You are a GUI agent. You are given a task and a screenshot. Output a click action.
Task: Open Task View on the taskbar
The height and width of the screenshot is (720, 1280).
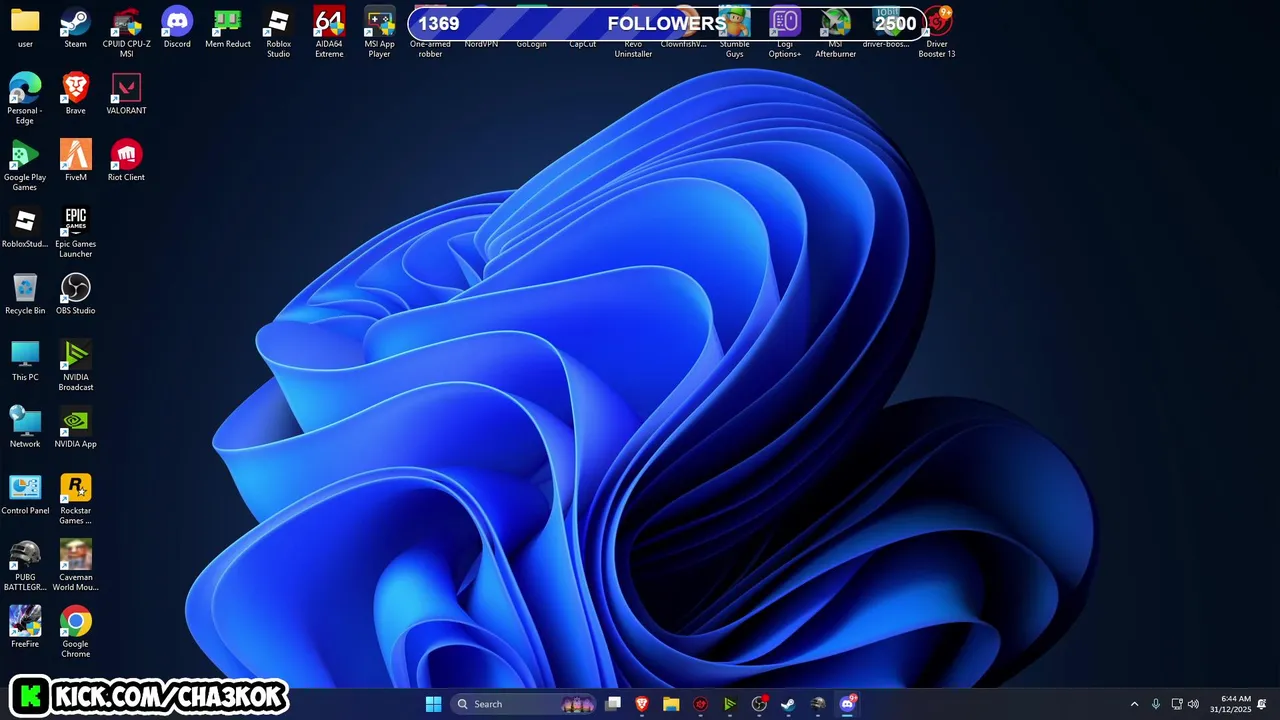613,704
